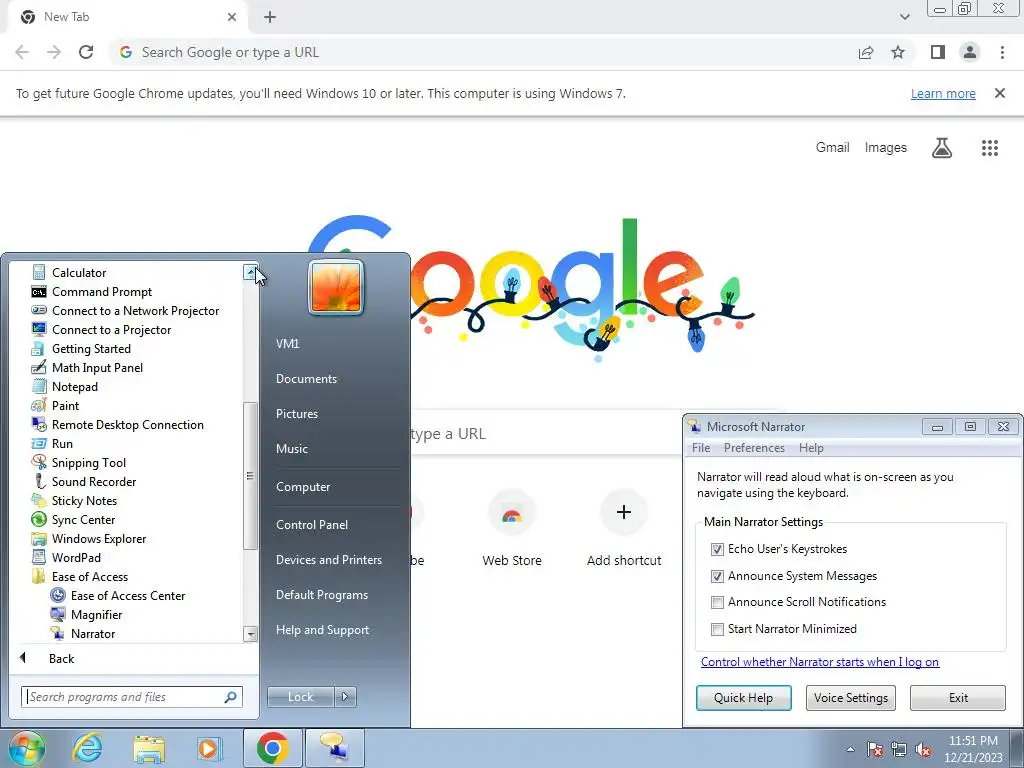
Task: Open Narrator in the Start menu list
Action: pyautogui.click(x=93, y=633)
